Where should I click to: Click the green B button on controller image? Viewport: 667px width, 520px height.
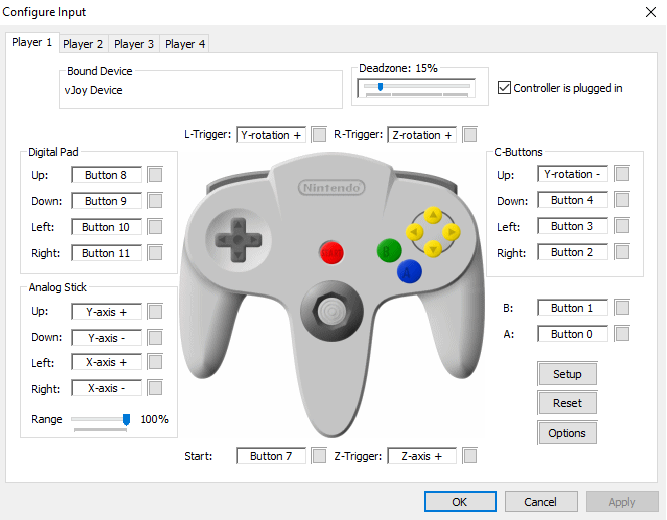coord(387,251)
